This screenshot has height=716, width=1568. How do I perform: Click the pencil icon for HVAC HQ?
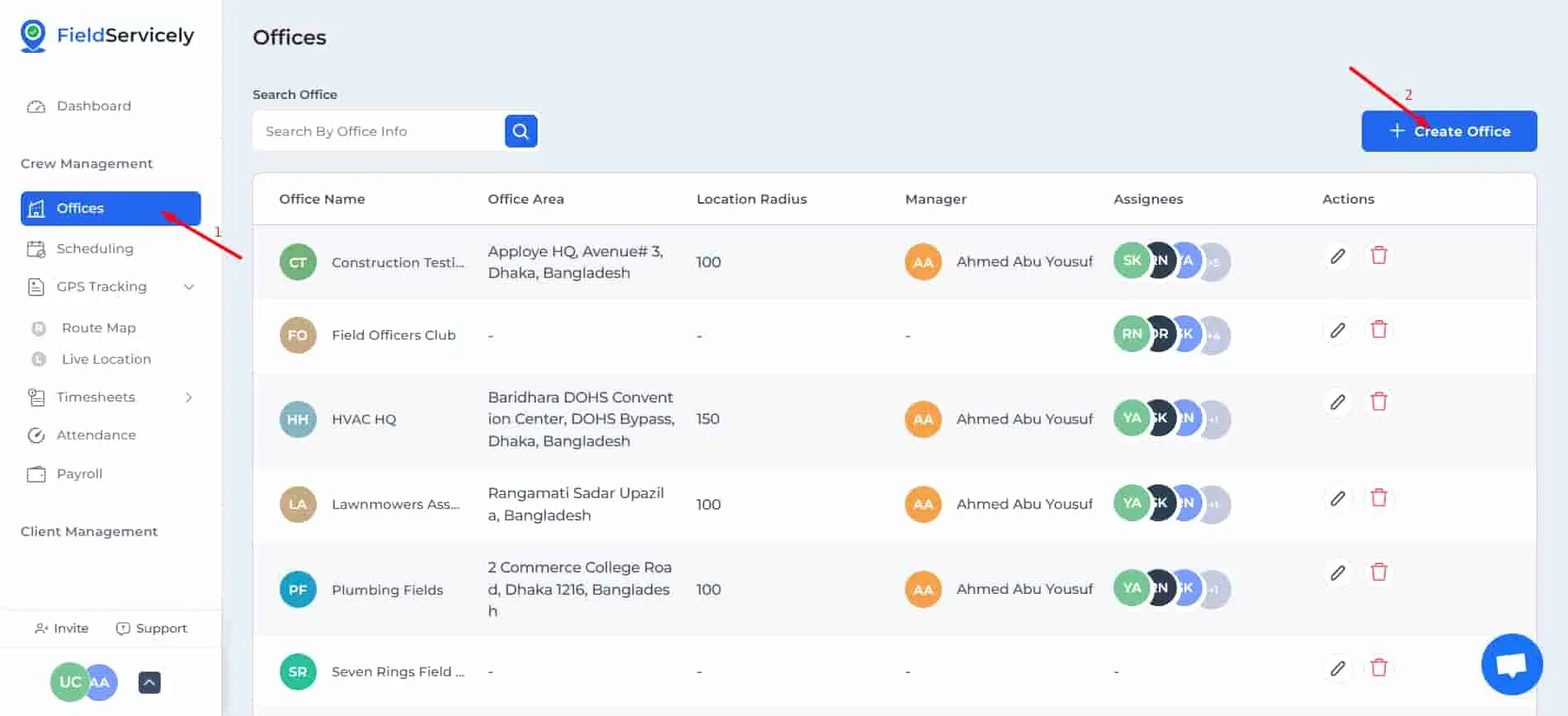pyautogui.click(x=1338, y=403)
